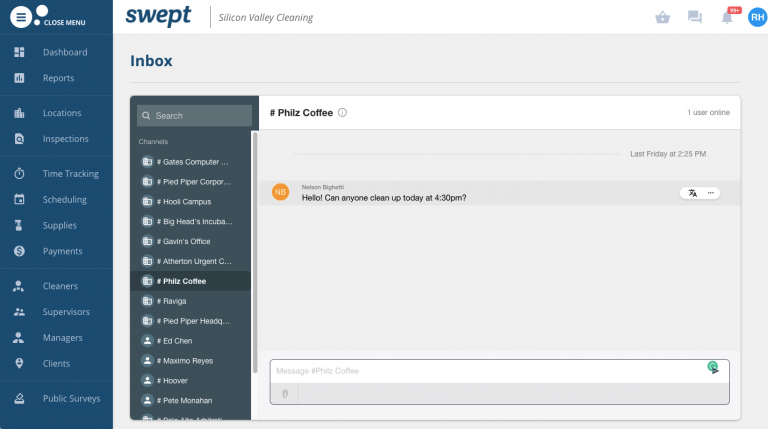Click the channel list scrollbar
This screenshot has height=429, width=768.
255,252
